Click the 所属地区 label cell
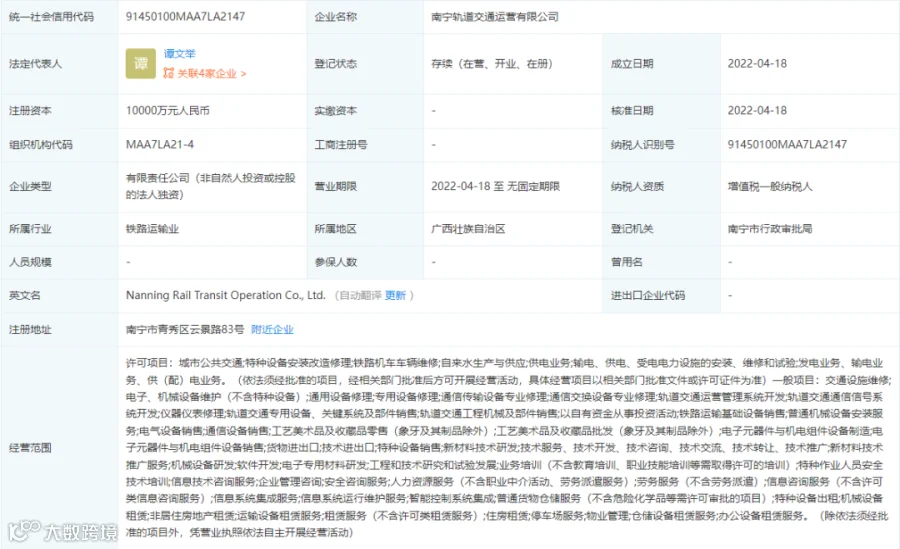 tap(366, 229)
